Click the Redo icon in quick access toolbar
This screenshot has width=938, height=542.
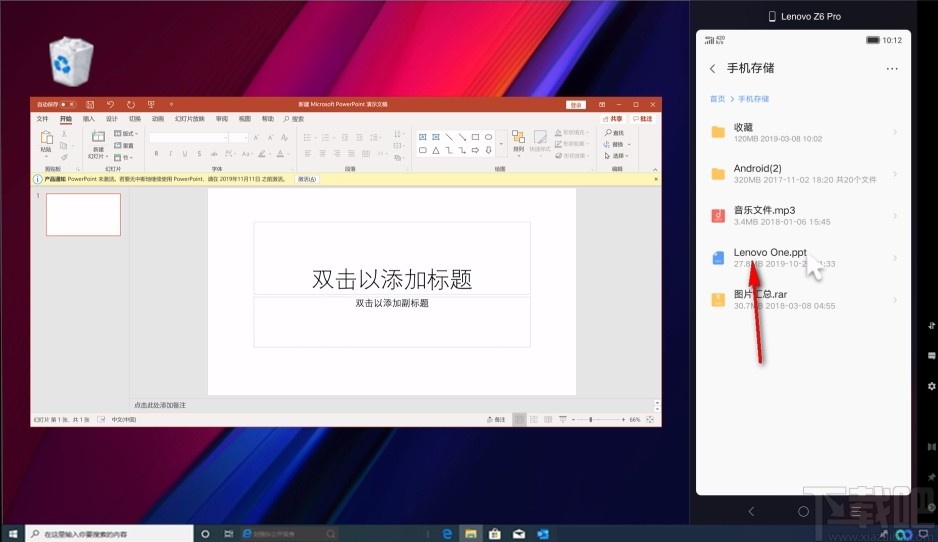pos(130,105)
